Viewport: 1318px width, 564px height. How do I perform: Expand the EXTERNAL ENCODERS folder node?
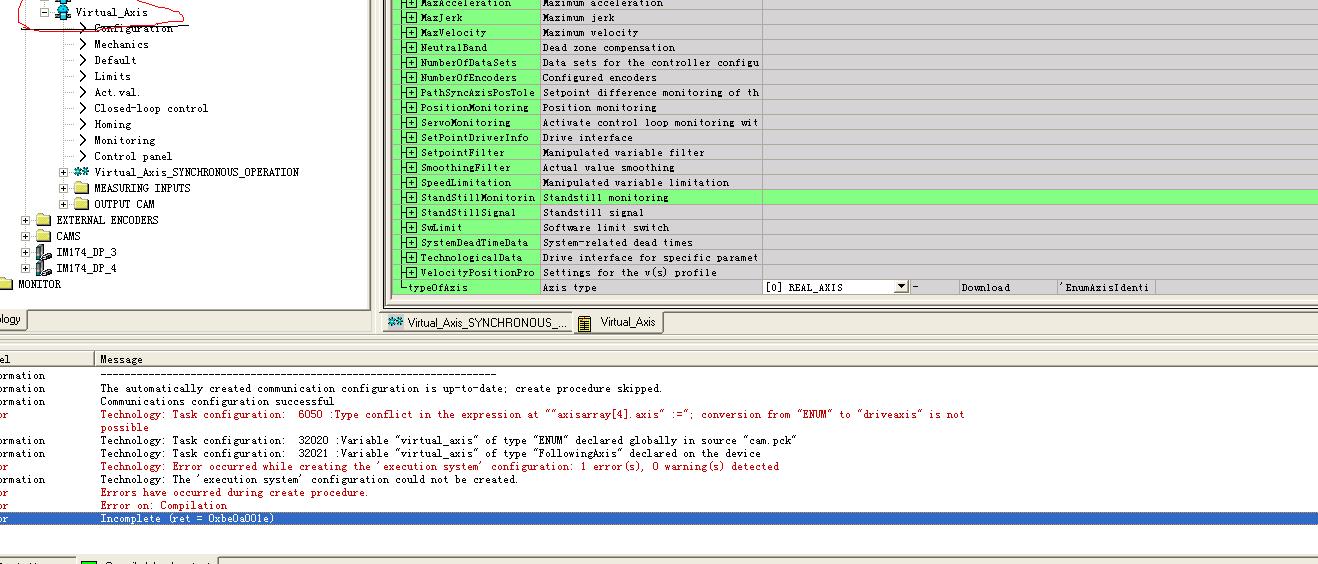pyautogui.click(x=26, y=220)
